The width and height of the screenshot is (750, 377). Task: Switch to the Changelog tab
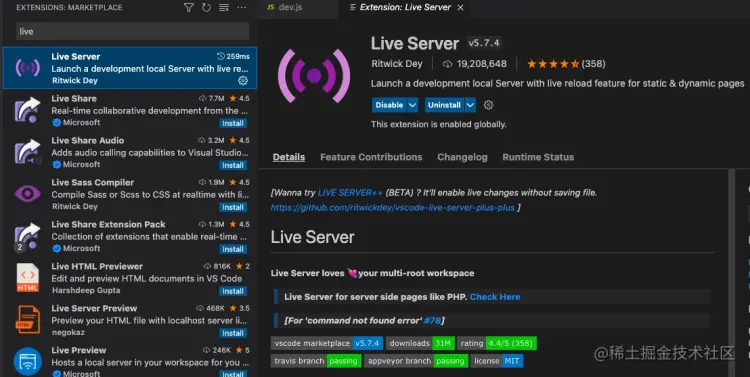point(462,157)
